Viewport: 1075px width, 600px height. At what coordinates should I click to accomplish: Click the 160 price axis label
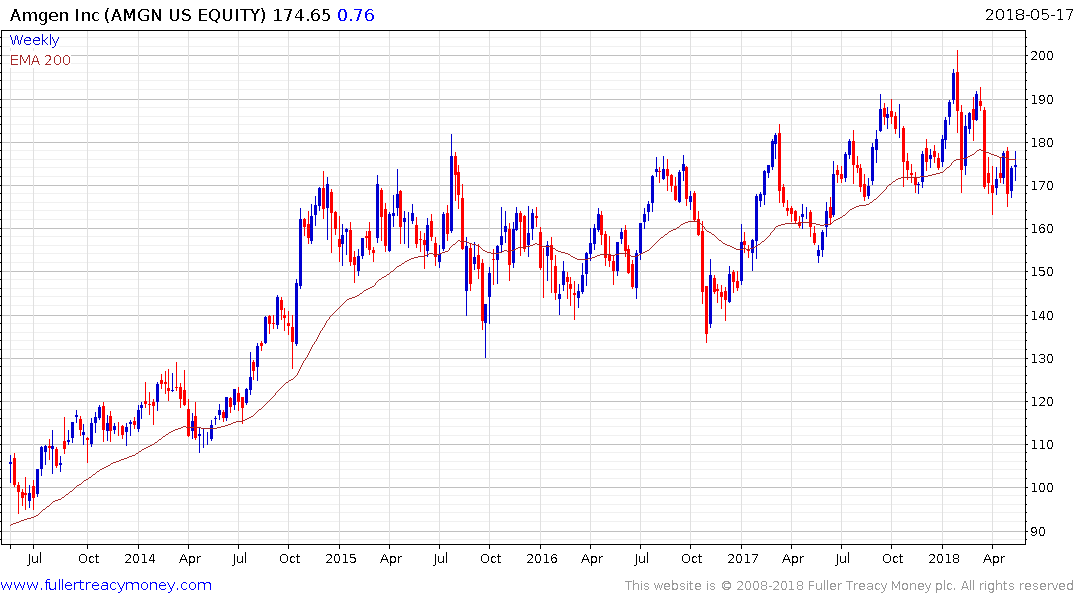click(1042, 228)
